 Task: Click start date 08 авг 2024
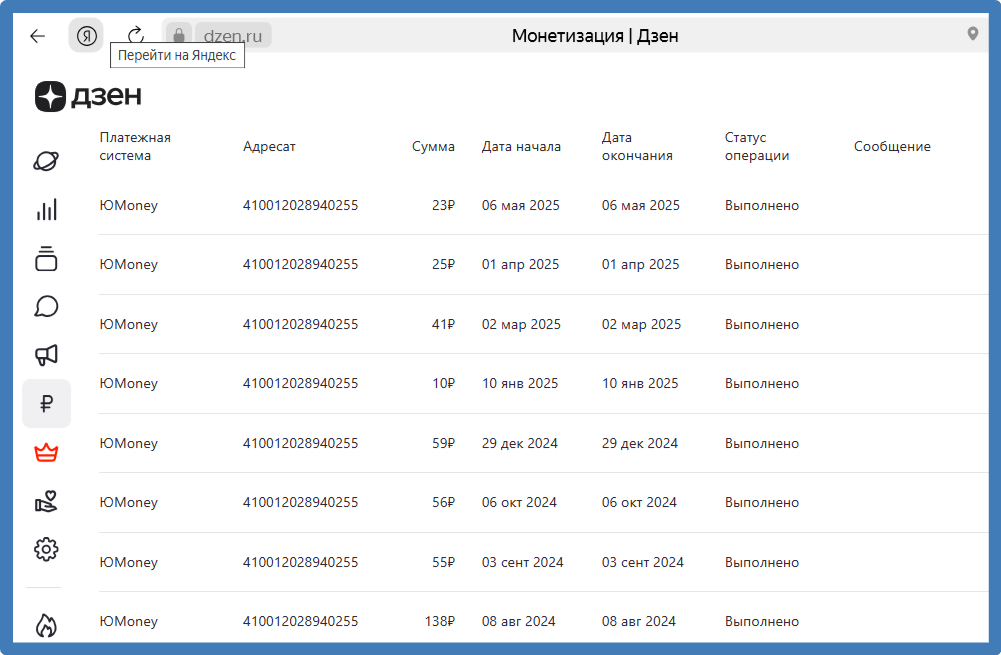(518, 621)
